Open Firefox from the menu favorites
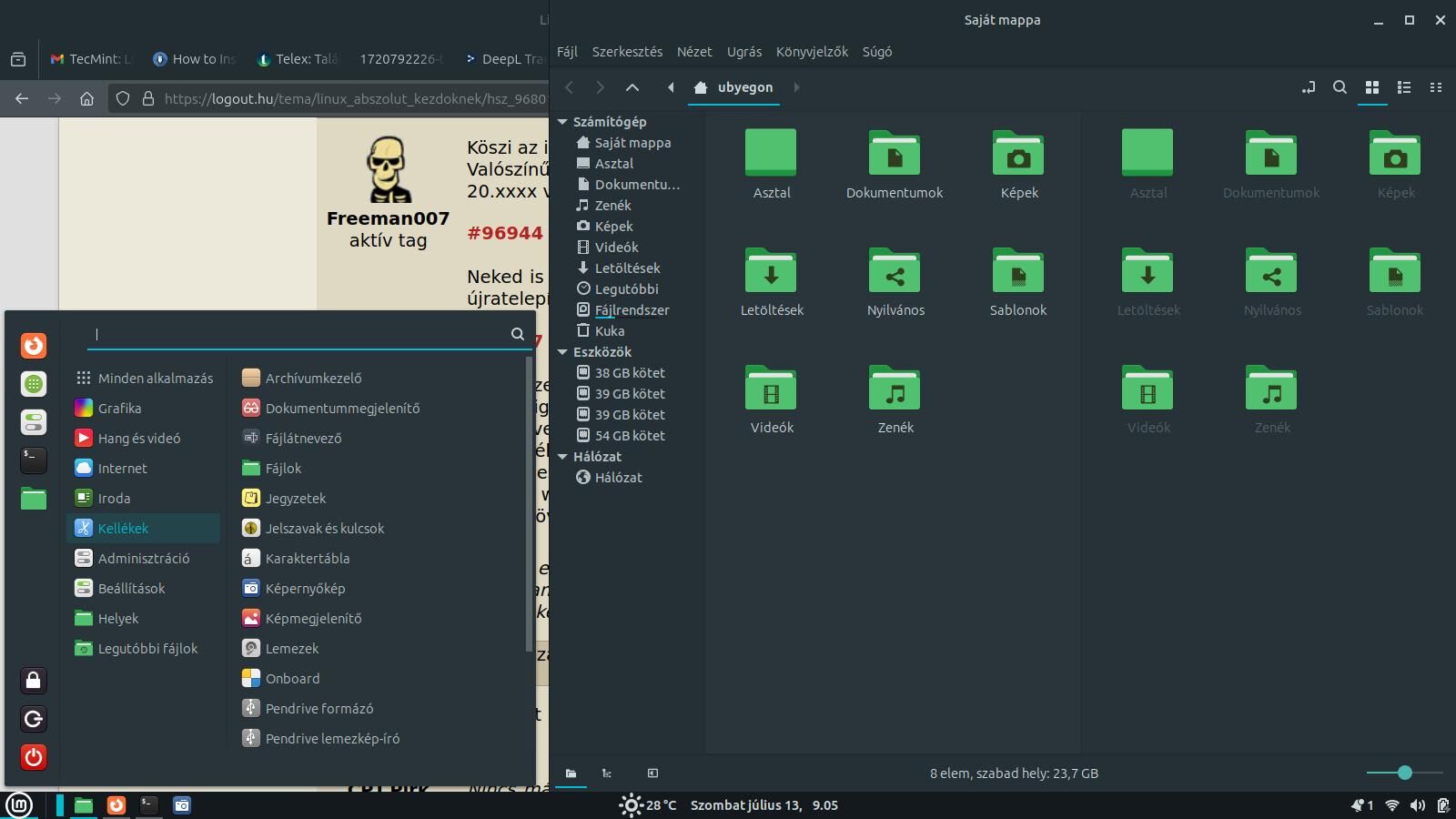The width and height of the screenshot is (1456, 819). tap(34, 346)
